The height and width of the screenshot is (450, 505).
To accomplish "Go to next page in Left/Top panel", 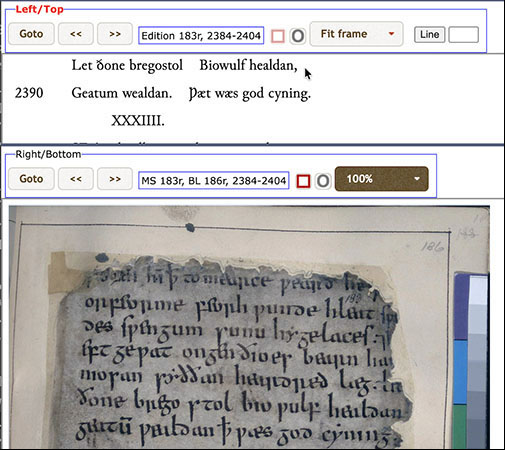I will [x=115, y=34].
